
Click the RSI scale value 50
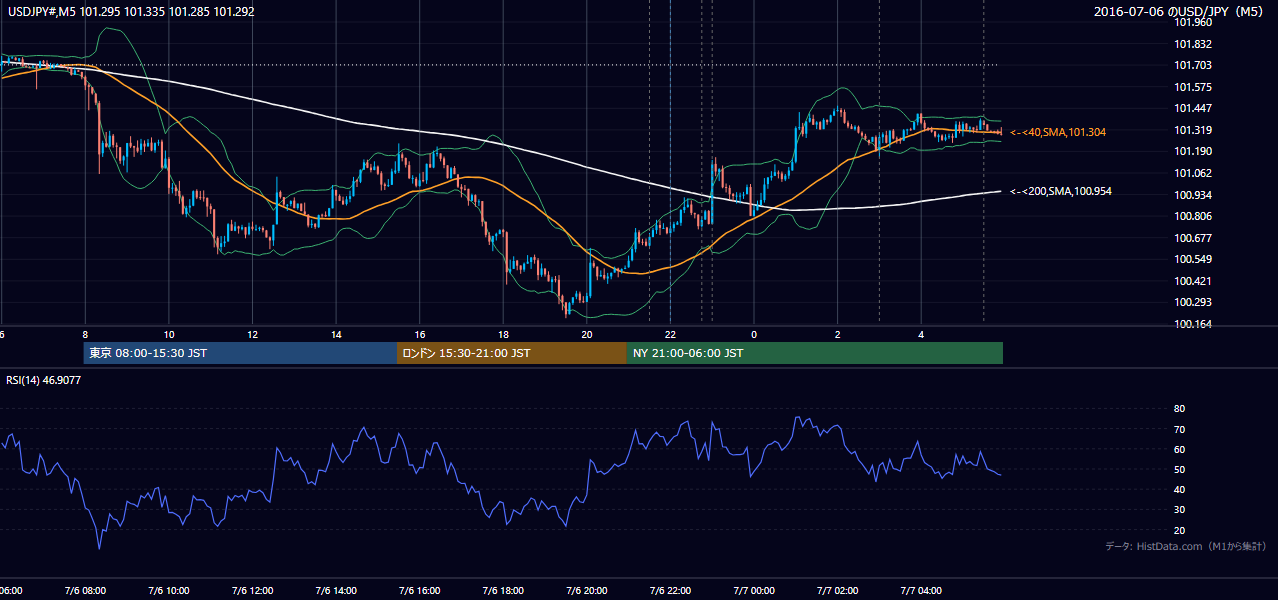tap(1179, 469)
